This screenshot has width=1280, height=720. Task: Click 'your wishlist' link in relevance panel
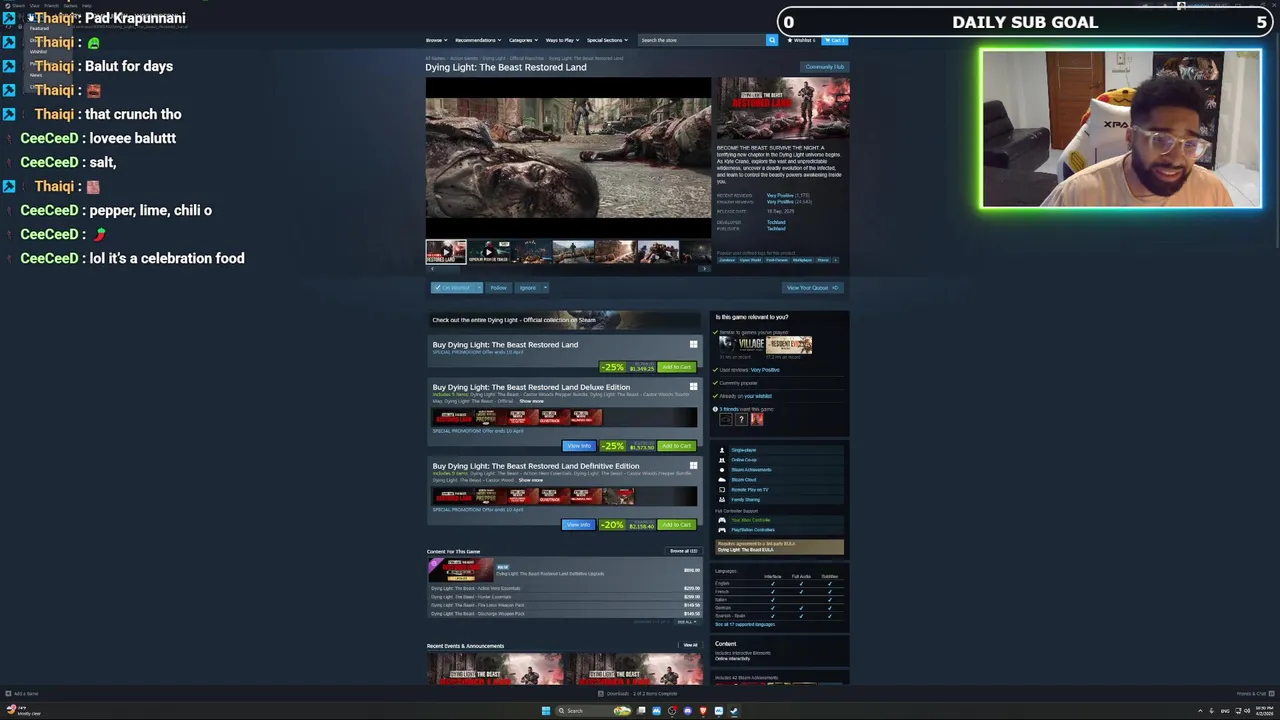[758, 396]
